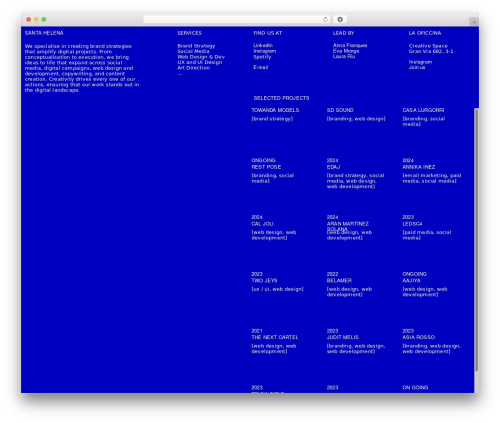Screen dimensions: 500x423
Task: Click the SANTA HELENA site title
Action: (44, 33)
